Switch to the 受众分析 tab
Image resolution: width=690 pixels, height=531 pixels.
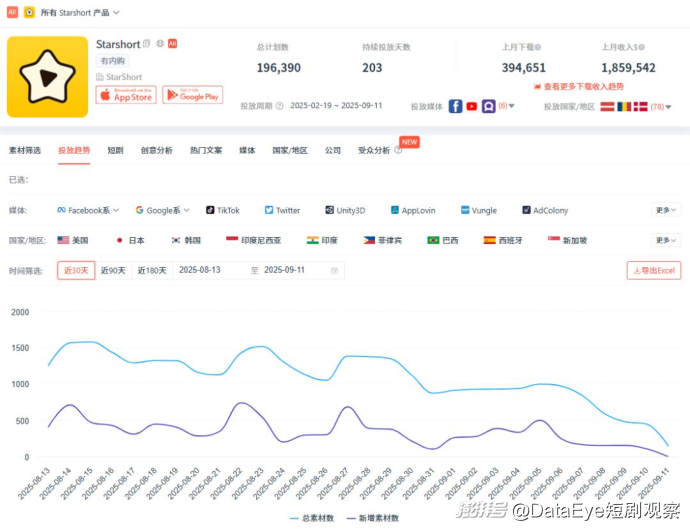tap(374, 150)
